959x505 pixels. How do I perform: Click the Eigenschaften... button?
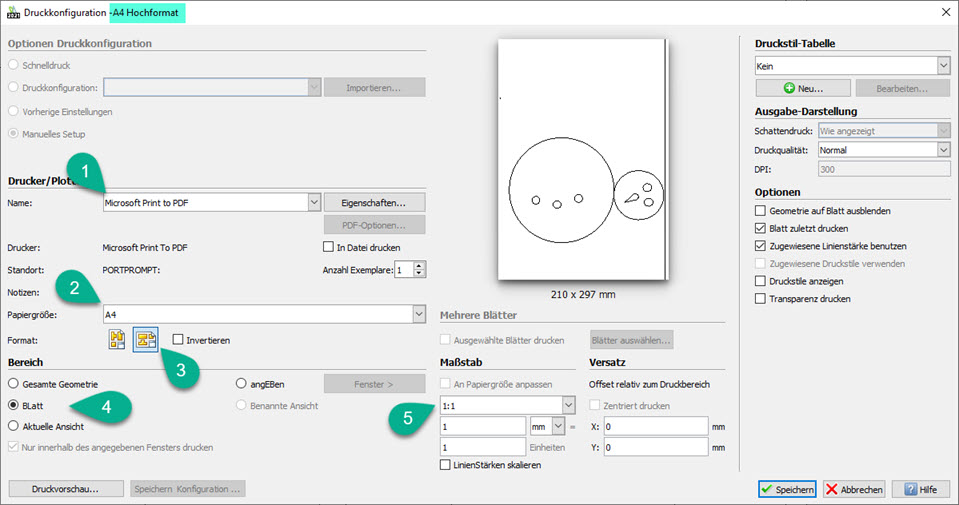pyautogui.click(x=375, y=202)
